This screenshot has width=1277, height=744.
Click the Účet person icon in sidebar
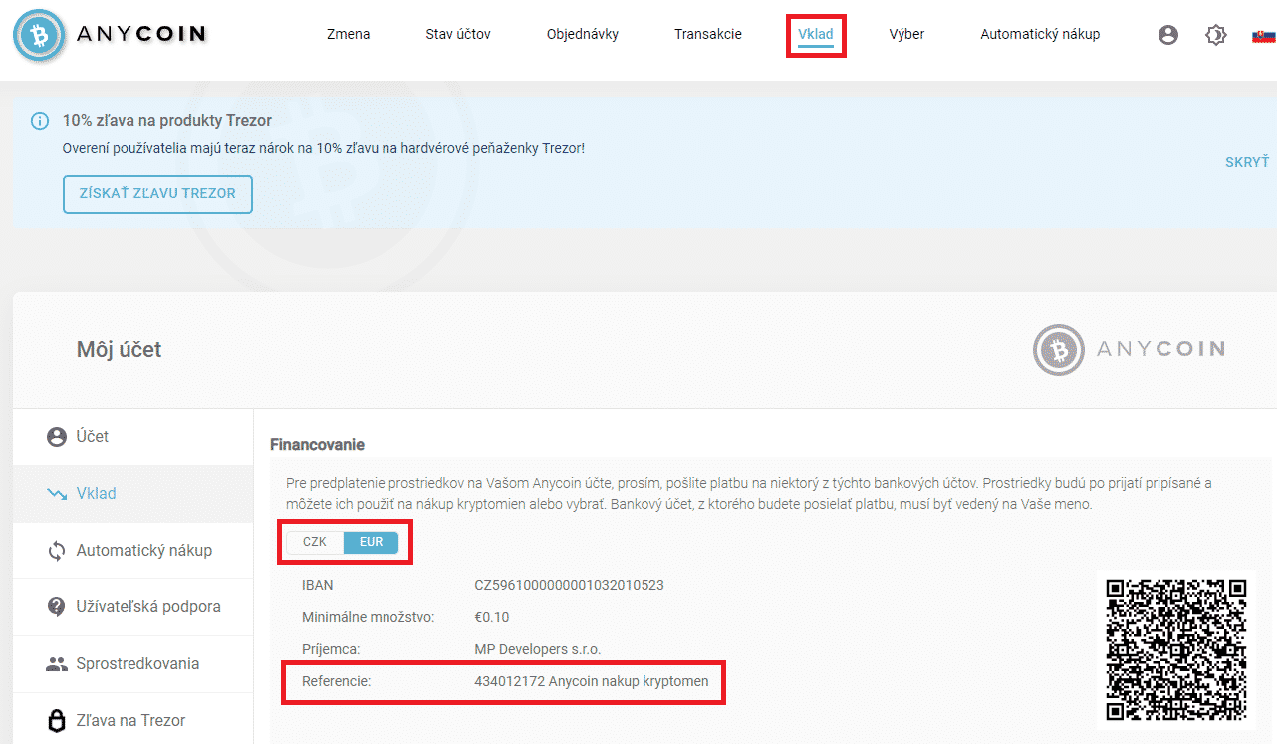[x=57, y=437]
